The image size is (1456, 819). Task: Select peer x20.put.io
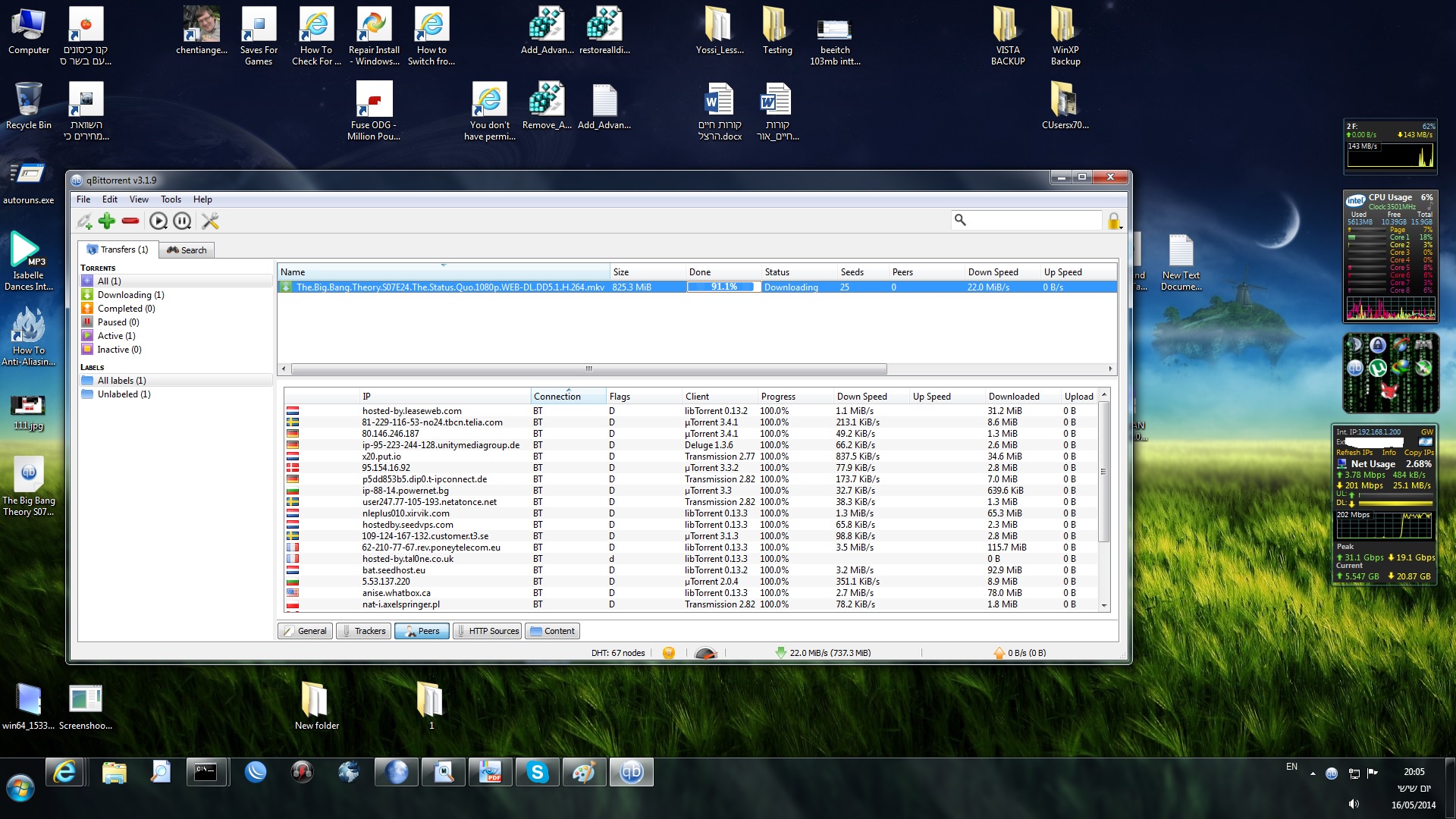pos(692,457)
